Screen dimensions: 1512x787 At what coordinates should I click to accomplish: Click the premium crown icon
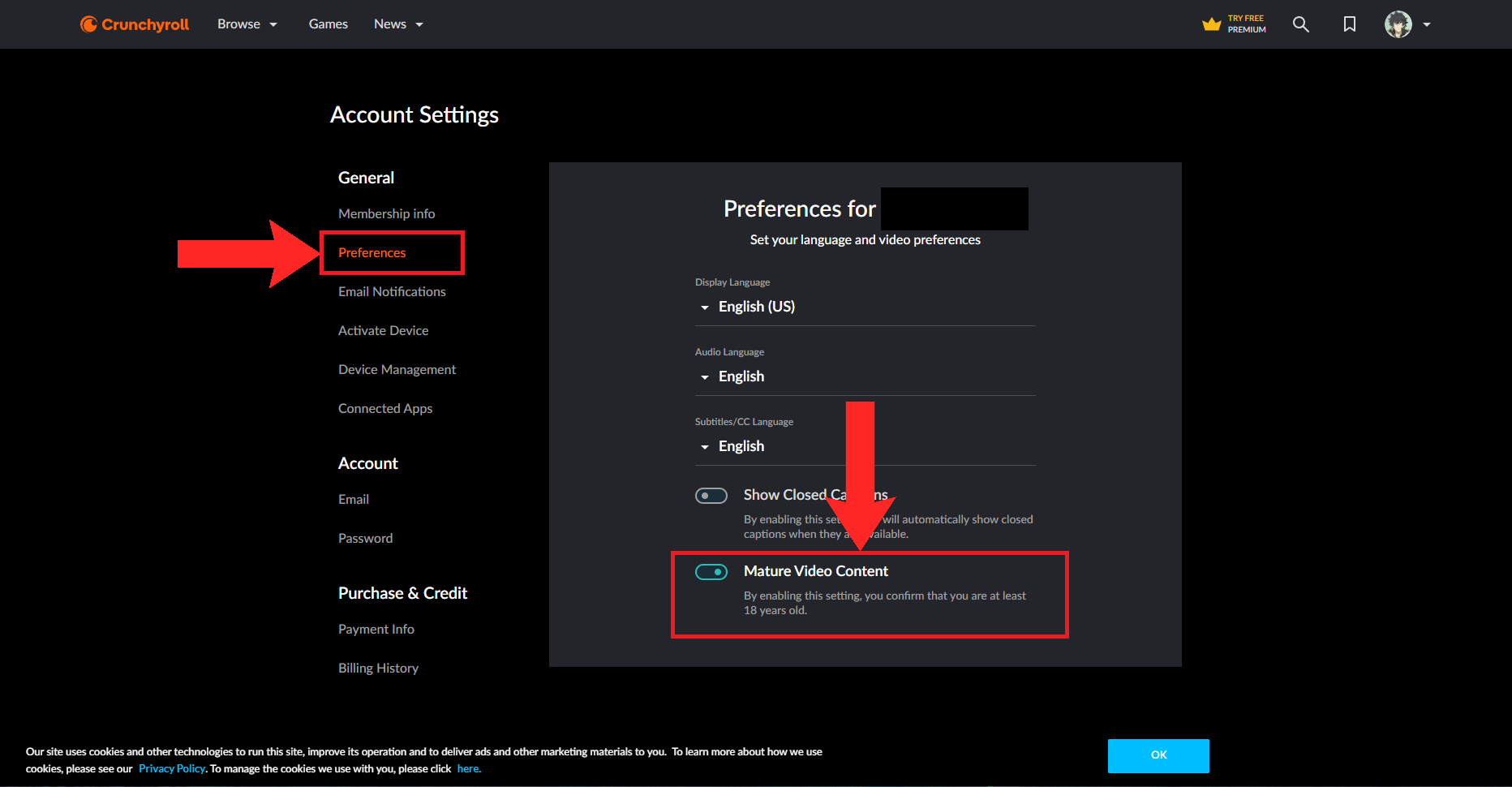pyautogui.click(x=1211, y=24)
